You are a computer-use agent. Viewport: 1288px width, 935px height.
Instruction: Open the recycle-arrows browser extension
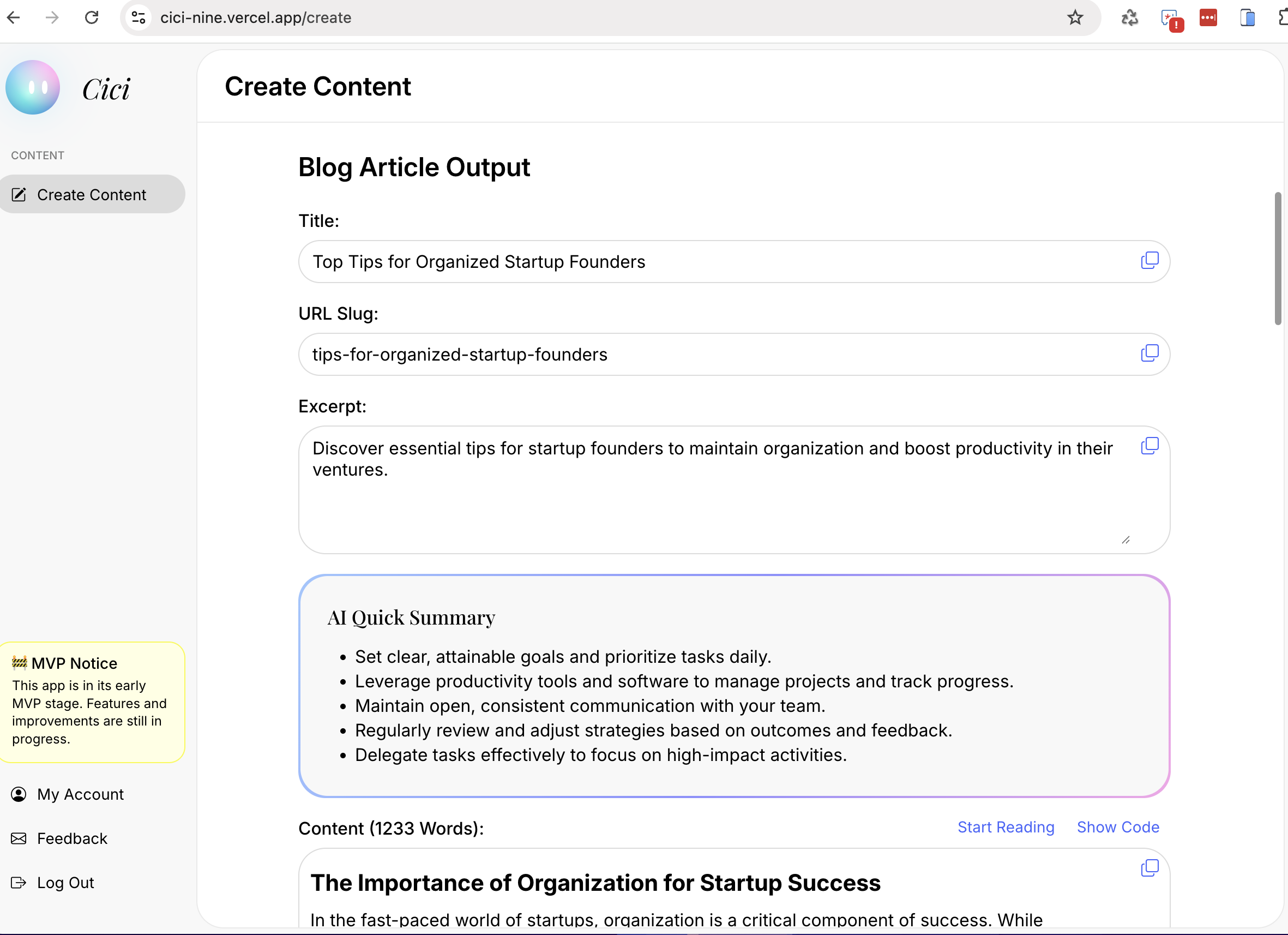coord(1129,17)
